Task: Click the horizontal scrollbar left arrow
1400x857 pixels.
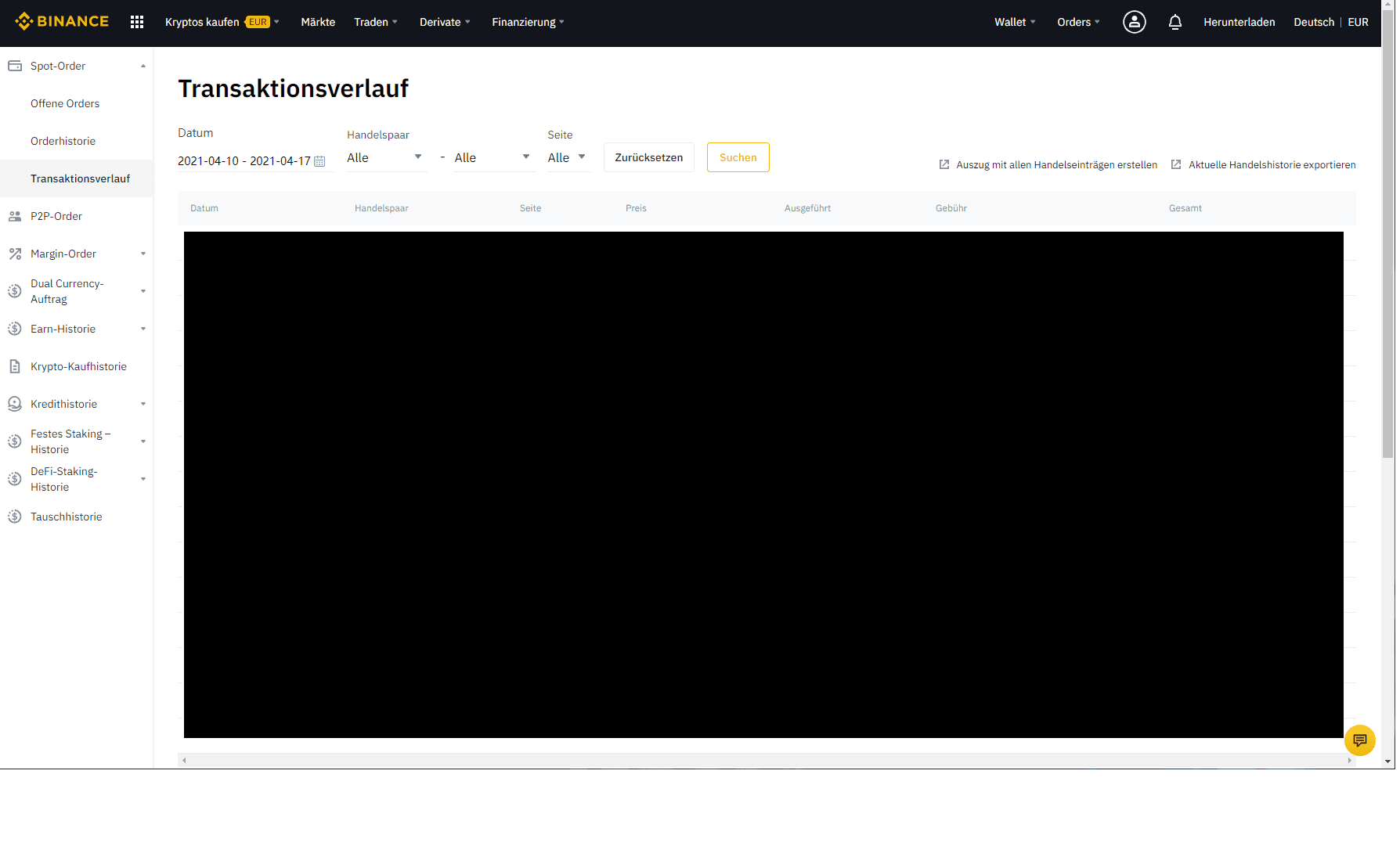Action: [x=184, y=760]
